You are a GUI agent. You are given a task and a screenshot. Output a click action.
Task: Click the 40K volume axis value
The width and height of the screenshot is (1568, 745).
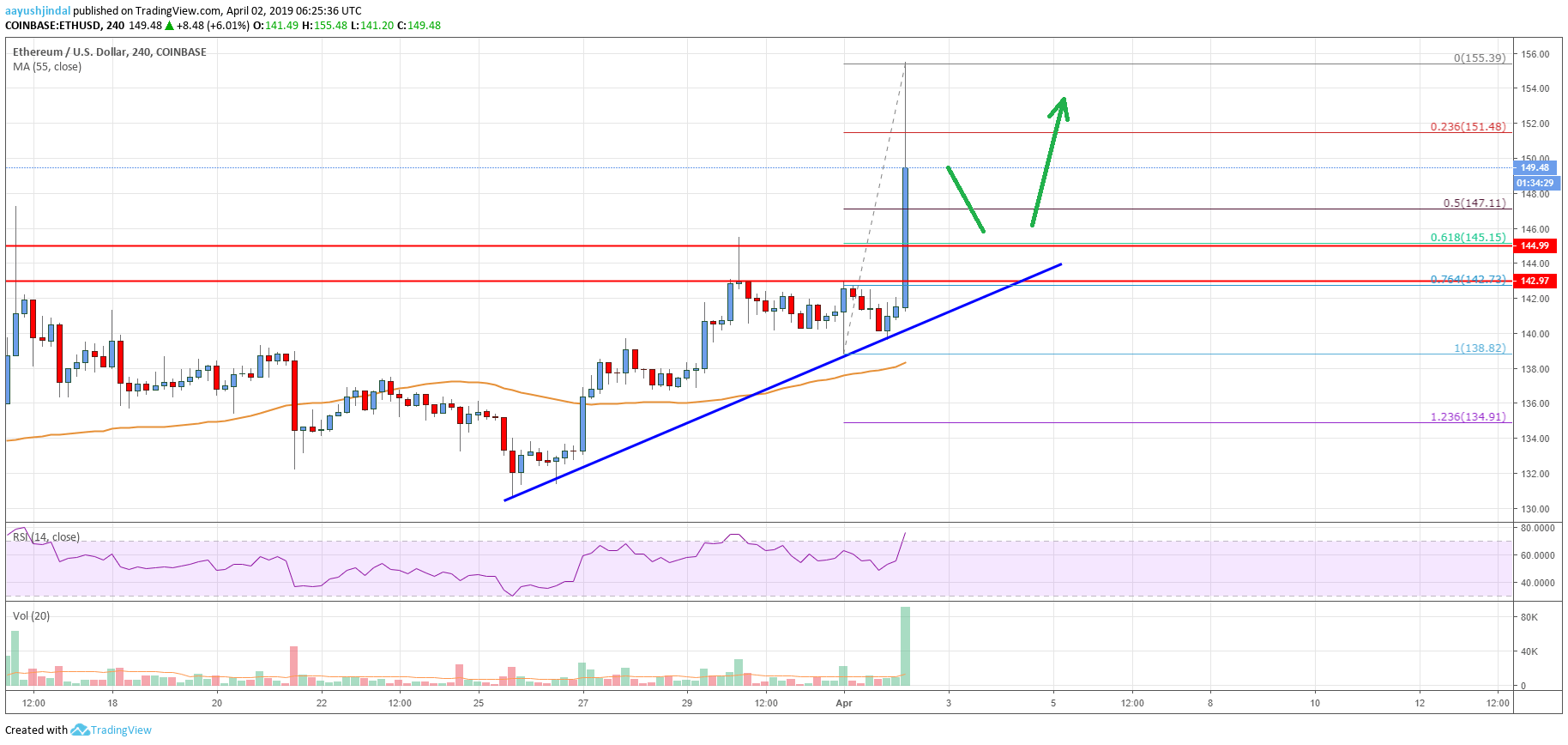[x=1529, y=652]
